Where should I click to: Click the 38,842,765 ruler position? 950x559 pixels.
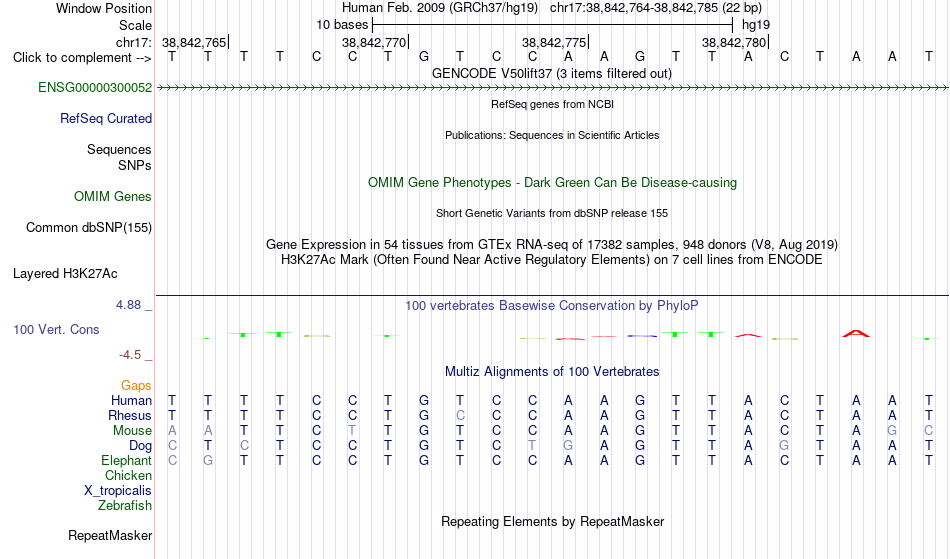tap(194, 43)
